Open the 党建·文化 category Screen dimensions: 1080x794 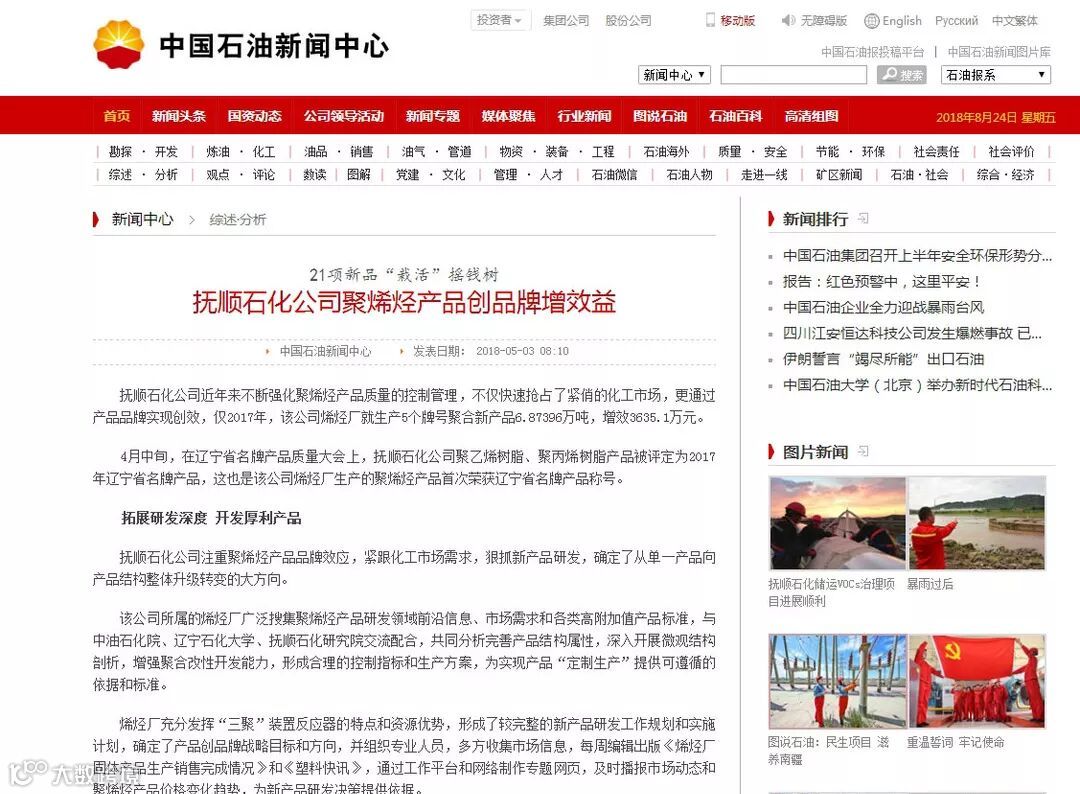(430, 175)
